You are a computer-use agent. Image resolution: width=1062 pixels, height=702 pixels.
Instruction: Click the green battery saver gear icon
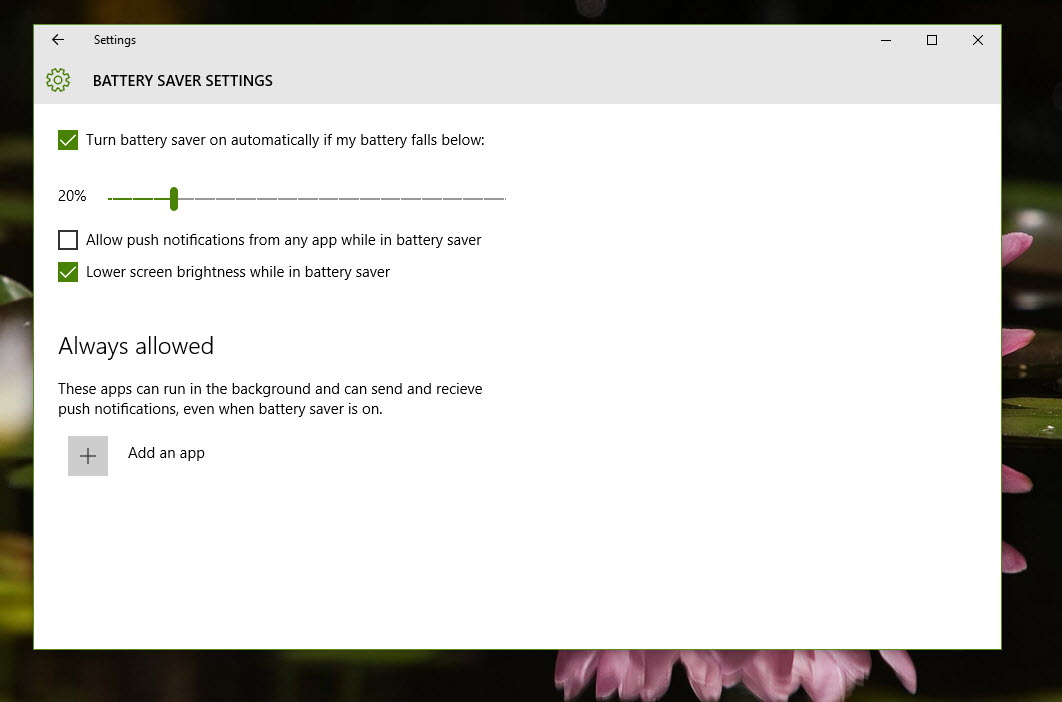pyautogui.click(x=58, y=80)
